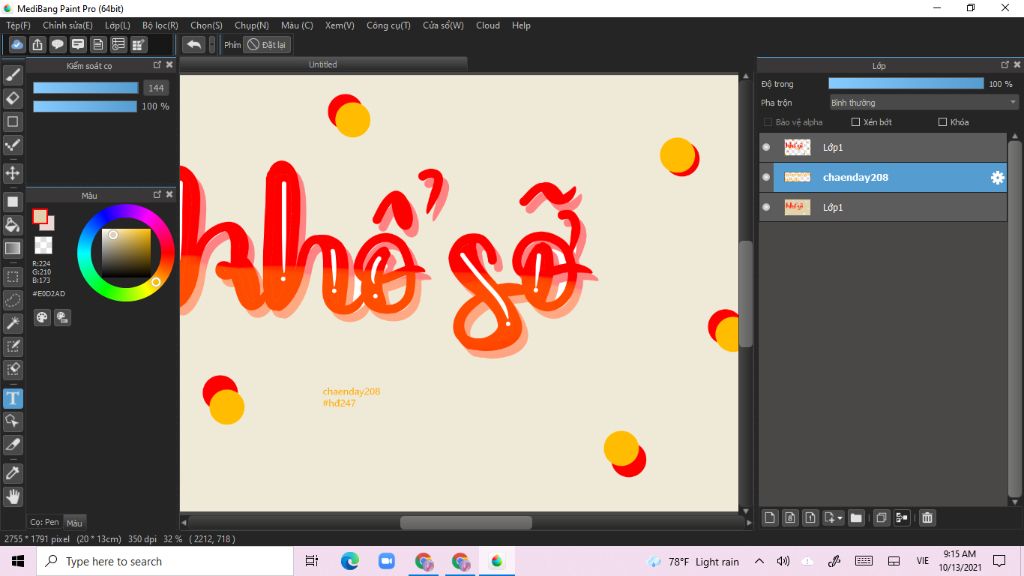1024x576 pixels.
Task: Select the rectangular Select tool
Action: click(x=12, y=277)
